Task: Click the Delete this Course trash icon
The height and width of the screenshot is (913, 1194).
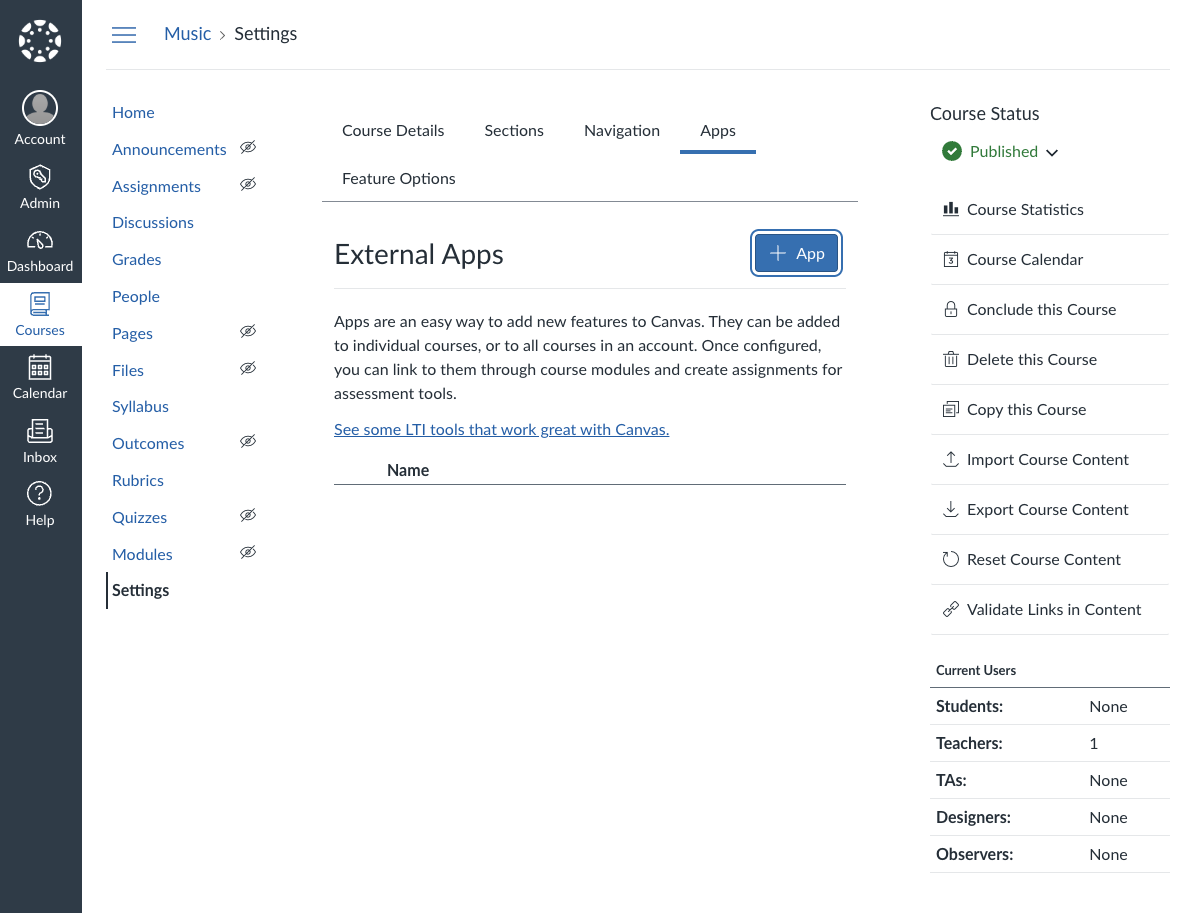Action: 950,359
